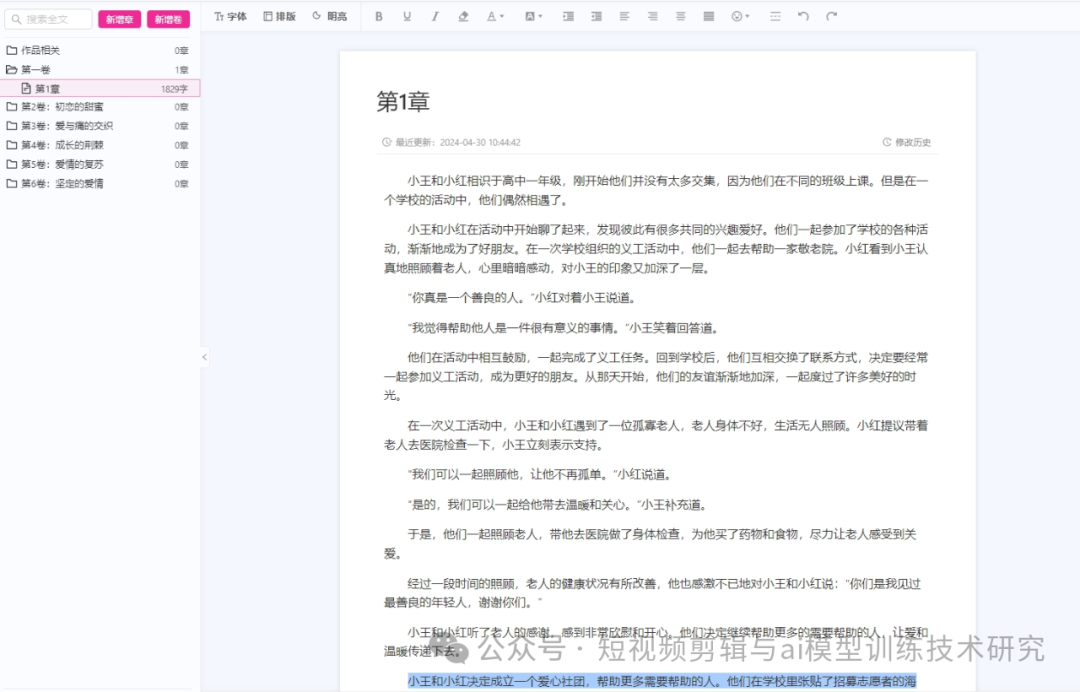Click the decrease indent icon
1080x692 pixels.
(596, 17)
